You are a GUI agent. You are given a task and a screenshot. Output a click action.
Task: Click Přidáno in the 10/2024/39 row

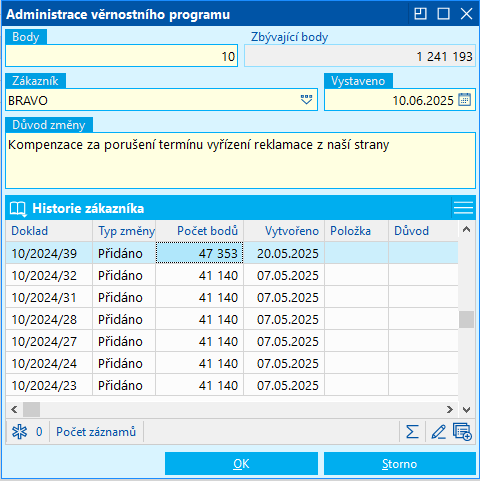(124, 253)
